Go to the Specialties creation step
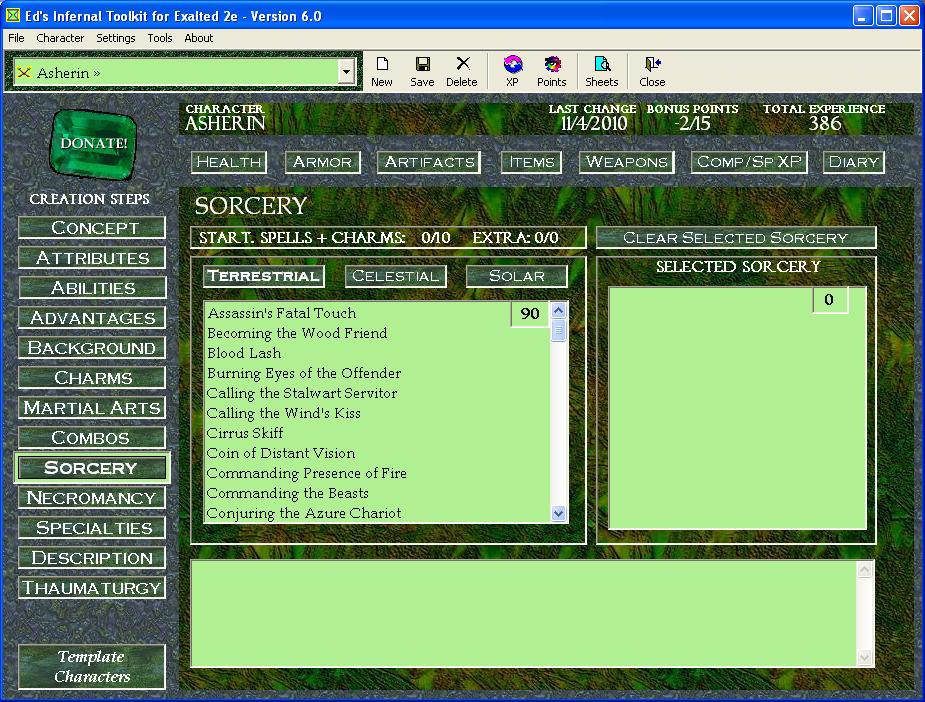 click(x=92, y=528)
